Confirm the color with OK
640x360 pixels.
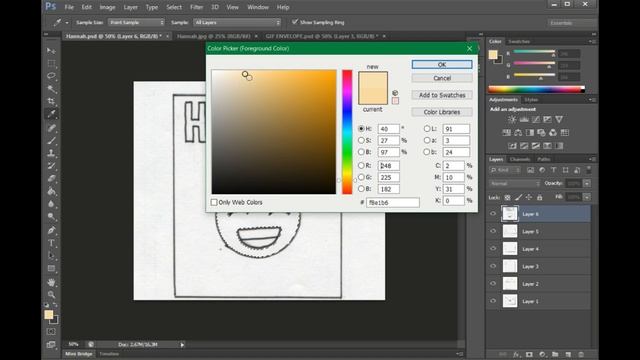[x=442, y=64]
